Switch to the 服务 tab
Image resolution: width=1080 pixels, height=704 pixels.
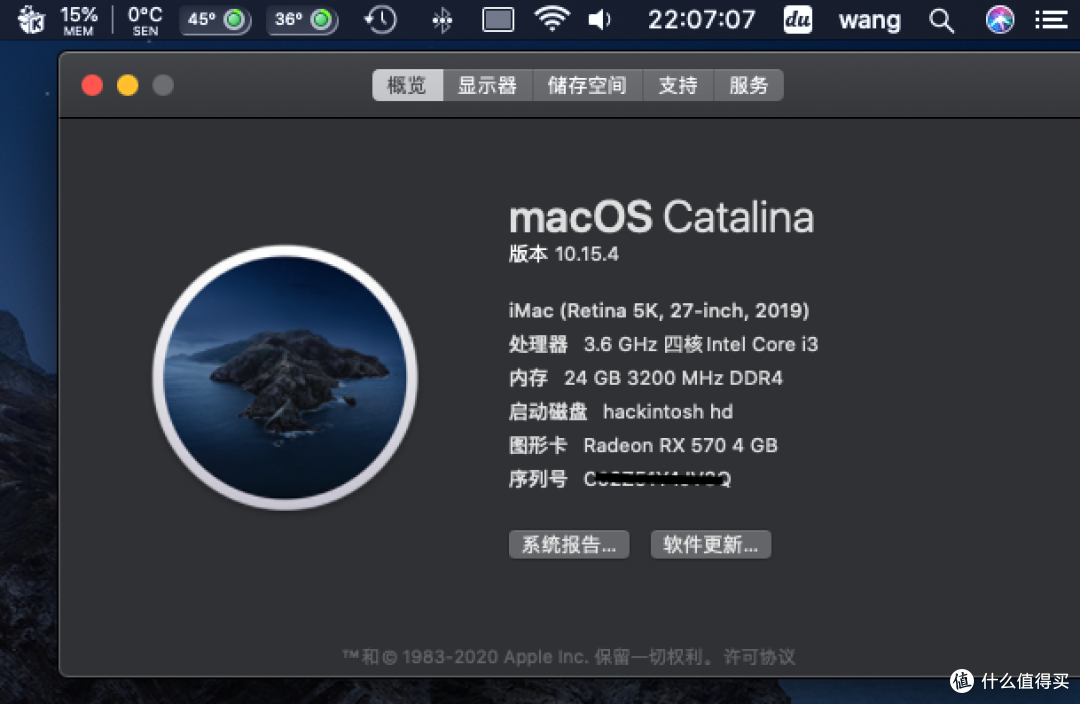point(749,85)
